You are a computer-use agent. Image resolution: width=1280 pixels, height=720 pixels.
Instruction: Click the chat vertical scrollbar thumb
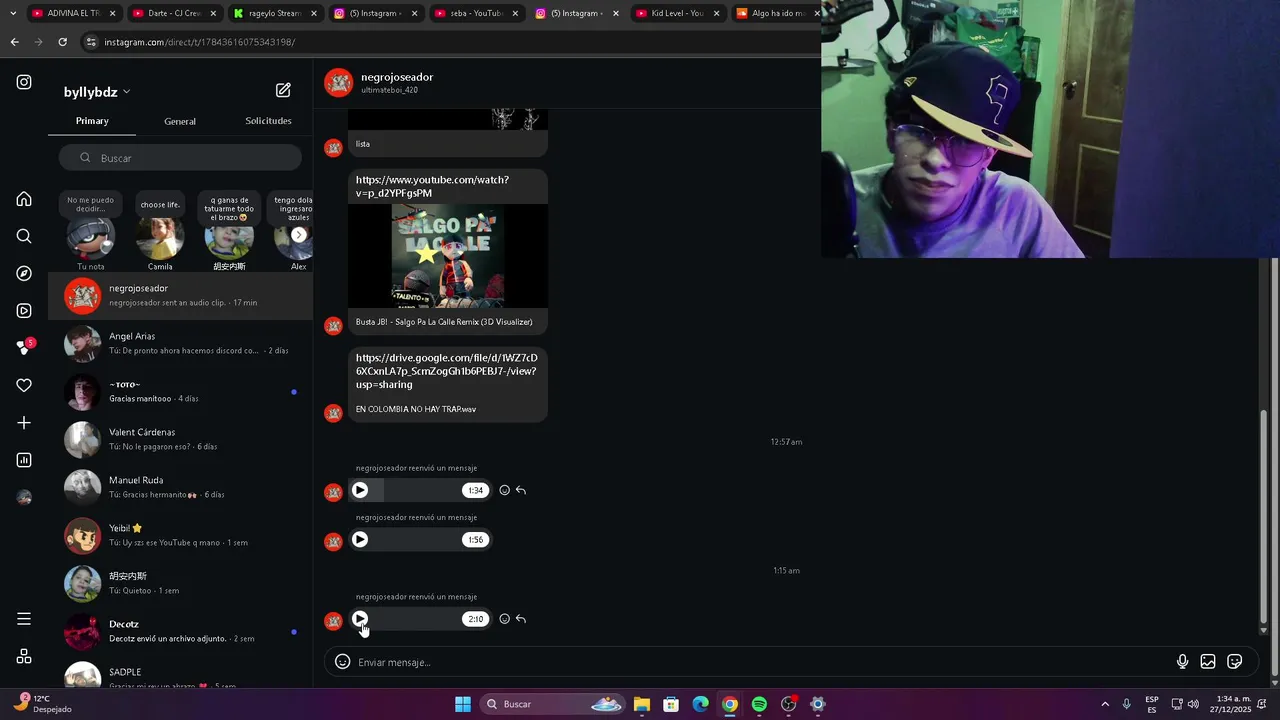1263,517
